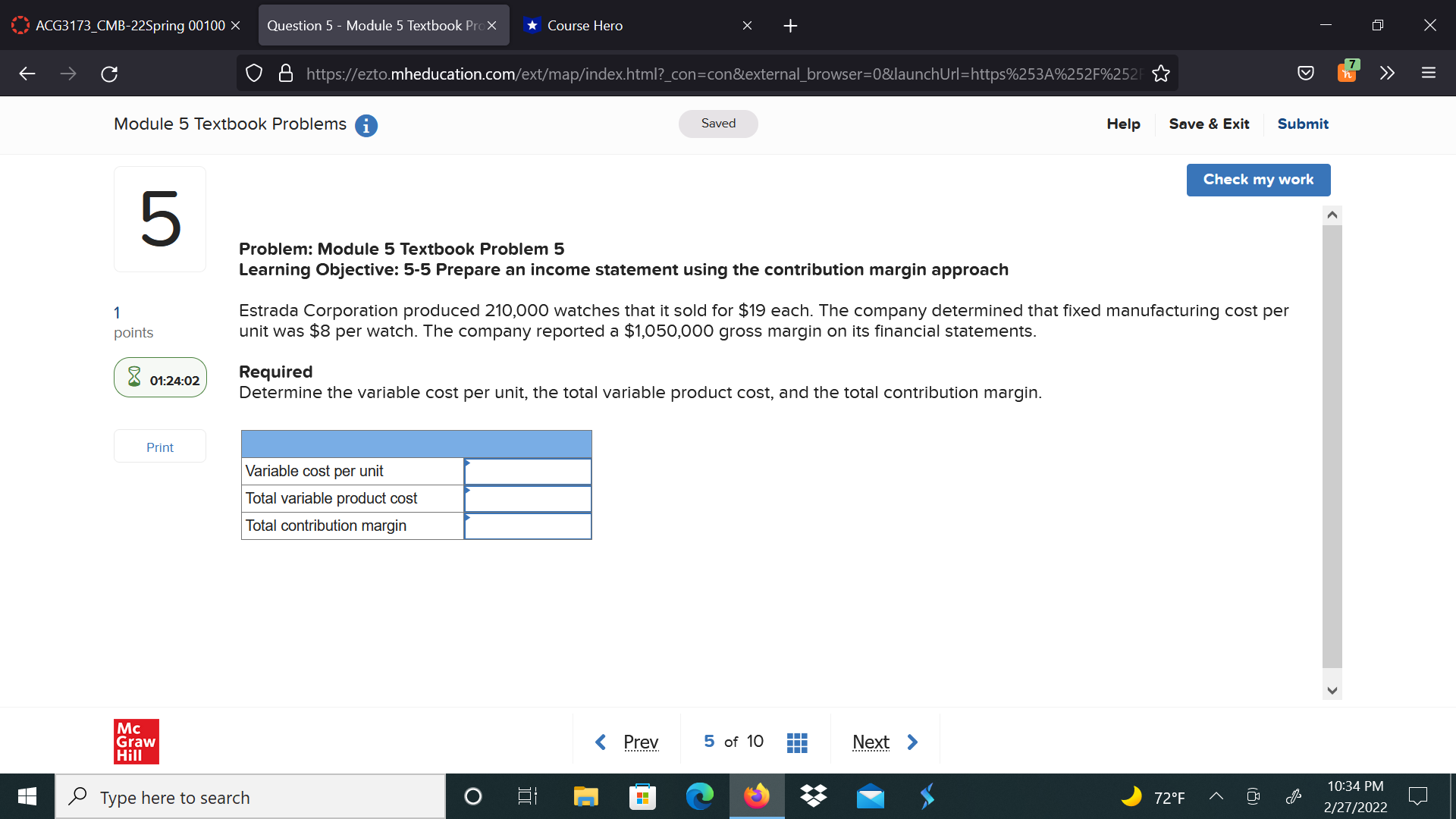The height and width of the screenshot is (819, 1456).
Task: Bookmark this page via the star icon
Action: coord(1161,73)
